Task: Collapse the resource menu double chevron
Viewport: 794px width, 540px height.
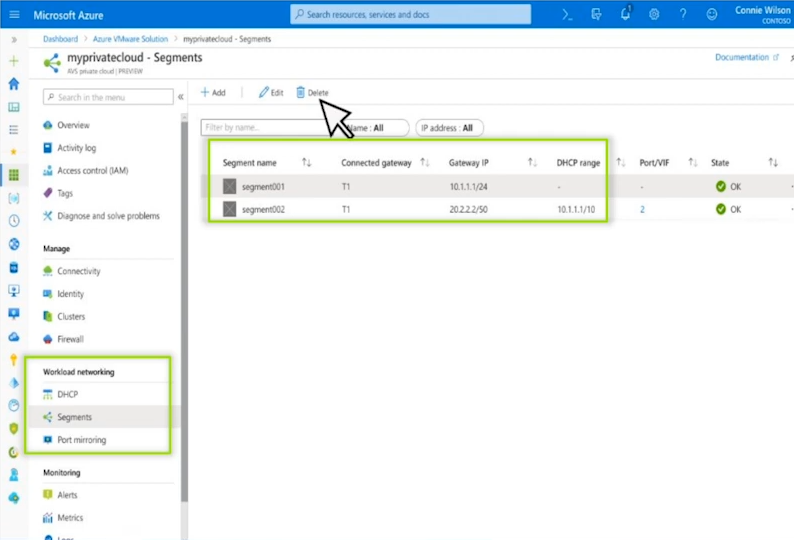Action: click(181, 97)
